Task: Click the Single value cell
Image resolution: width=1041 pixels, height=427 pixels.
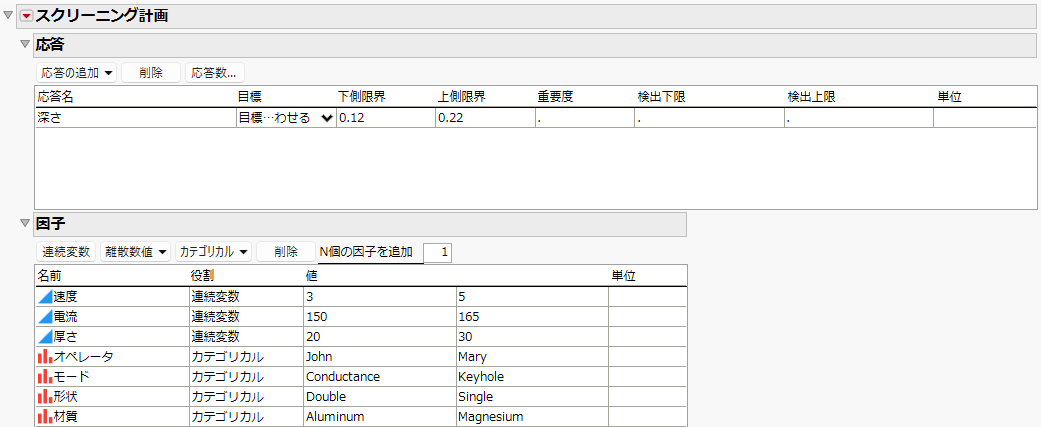Action: (x=531, y=396)
